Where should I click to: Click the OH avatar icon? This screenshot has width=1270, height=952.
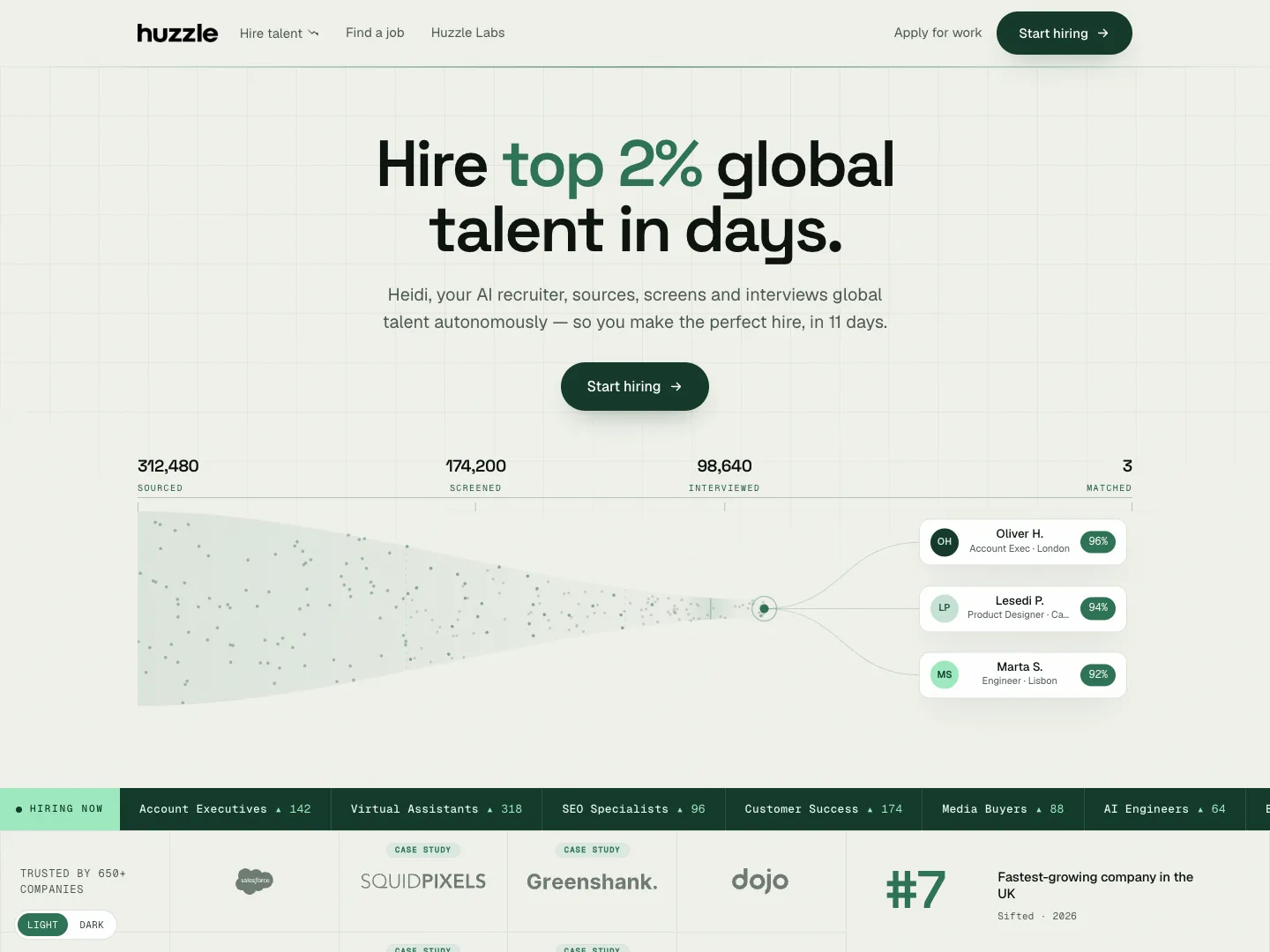[945, 541]
